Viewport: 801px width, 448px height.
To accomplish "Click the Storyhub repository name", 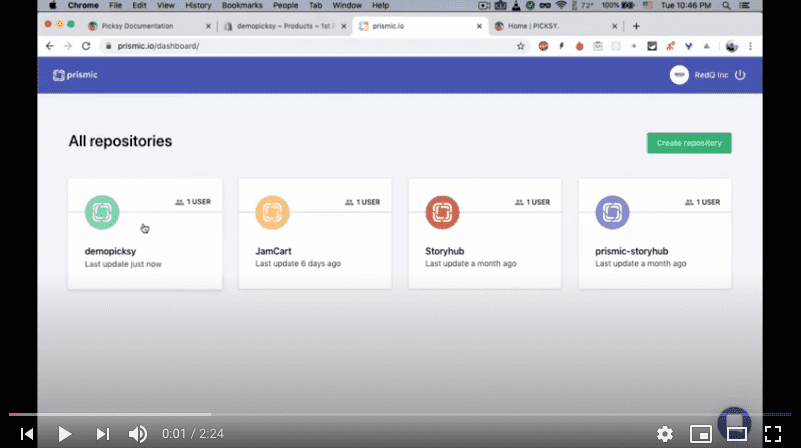I will tap(444, 251).
